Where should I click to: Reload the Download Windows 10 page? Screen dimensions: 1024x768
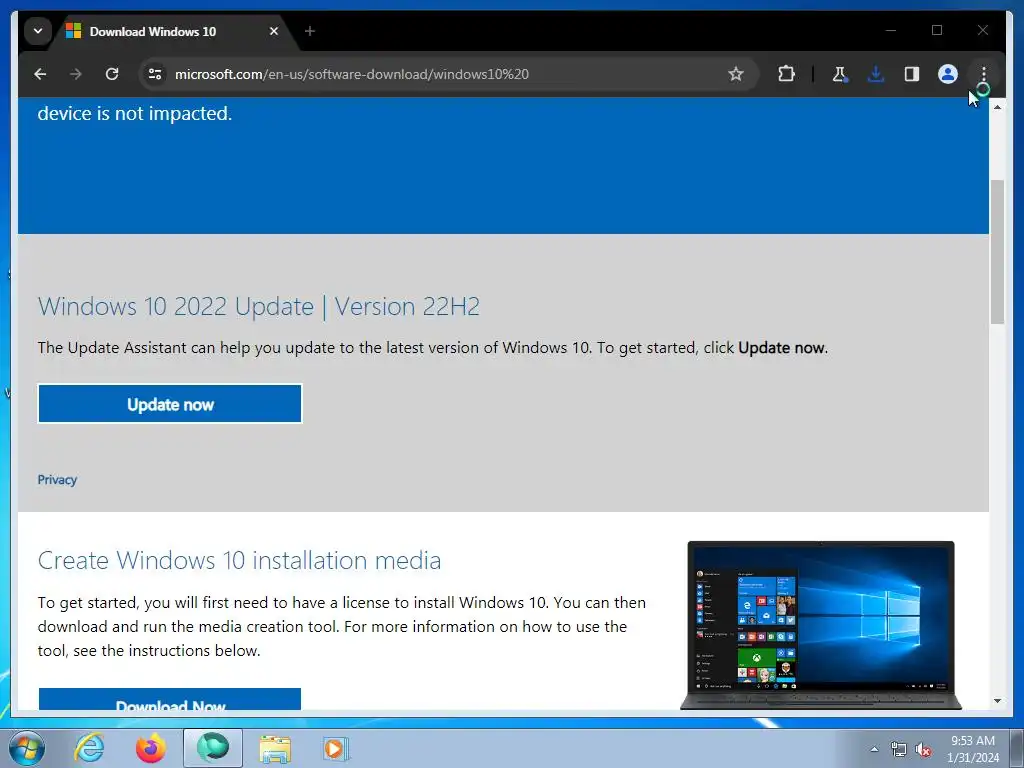[x=112, y=74]
